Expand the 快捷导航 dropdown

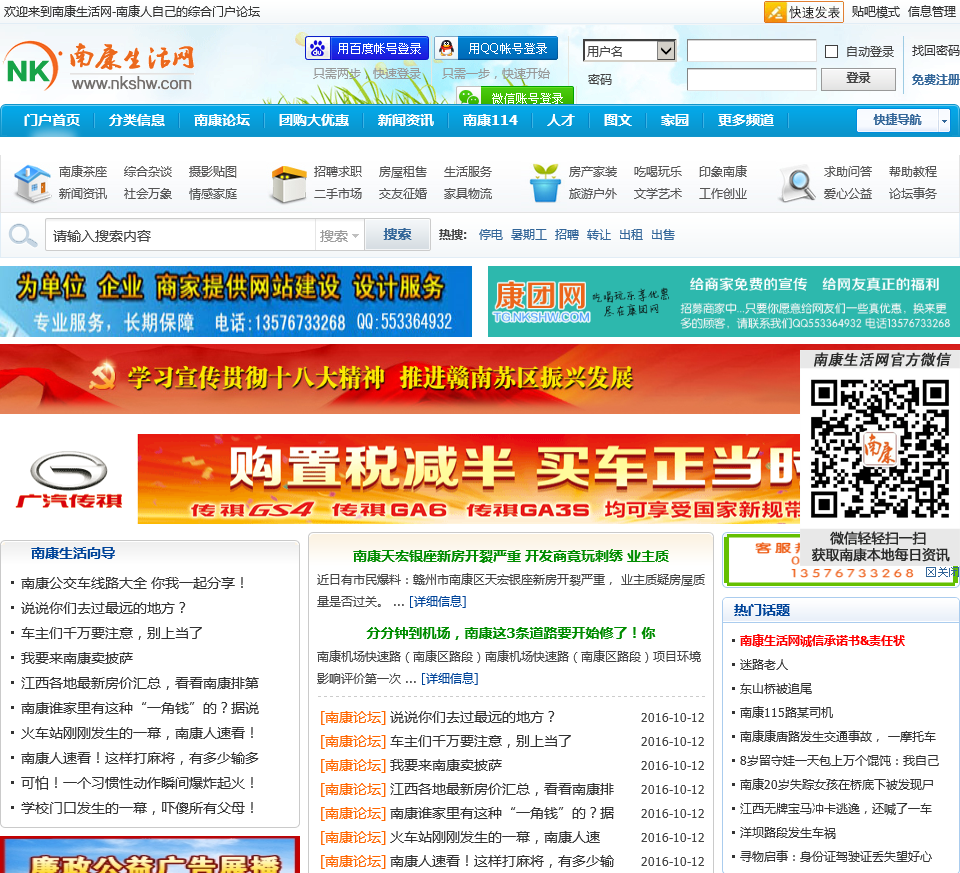[x=944, y=121]
